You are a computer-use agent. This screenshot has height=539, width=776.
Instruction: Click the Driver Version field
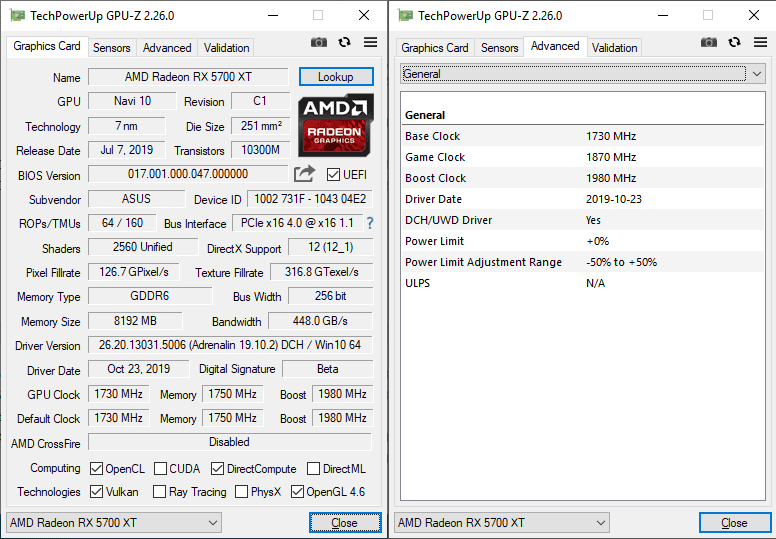coord(230,345)
